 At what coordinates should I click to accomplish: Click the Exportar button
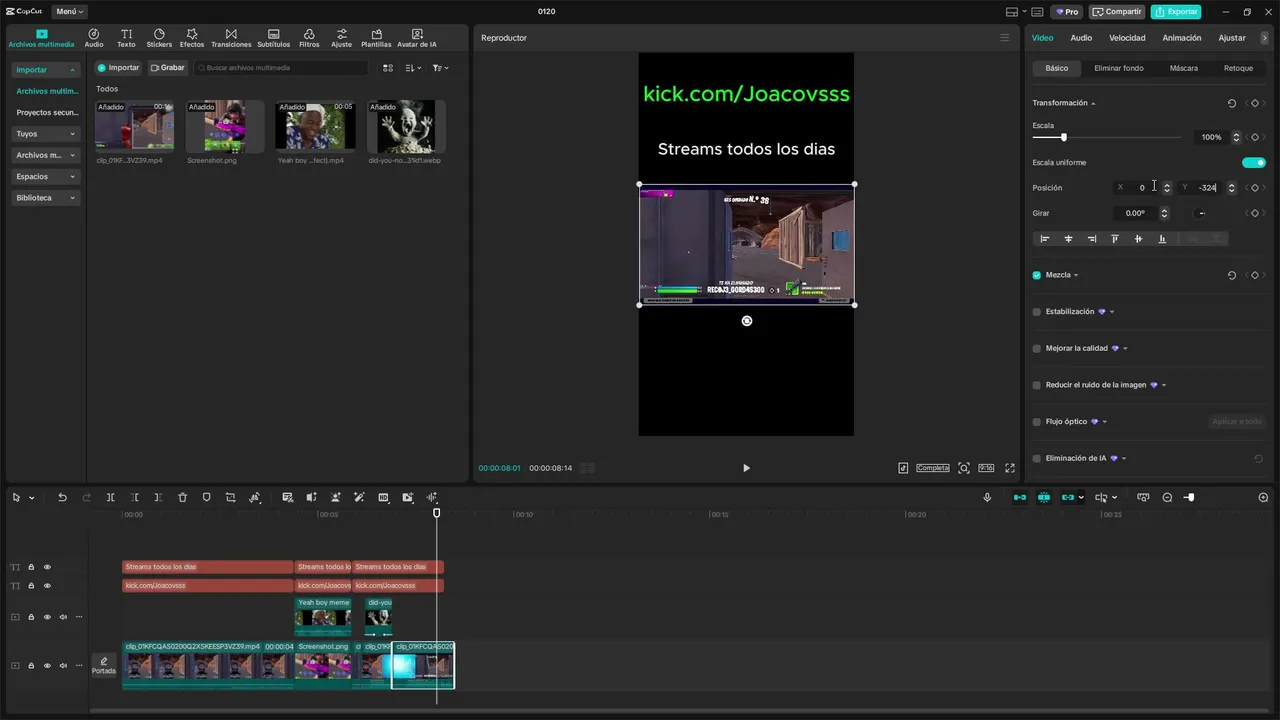point(1176,12)
